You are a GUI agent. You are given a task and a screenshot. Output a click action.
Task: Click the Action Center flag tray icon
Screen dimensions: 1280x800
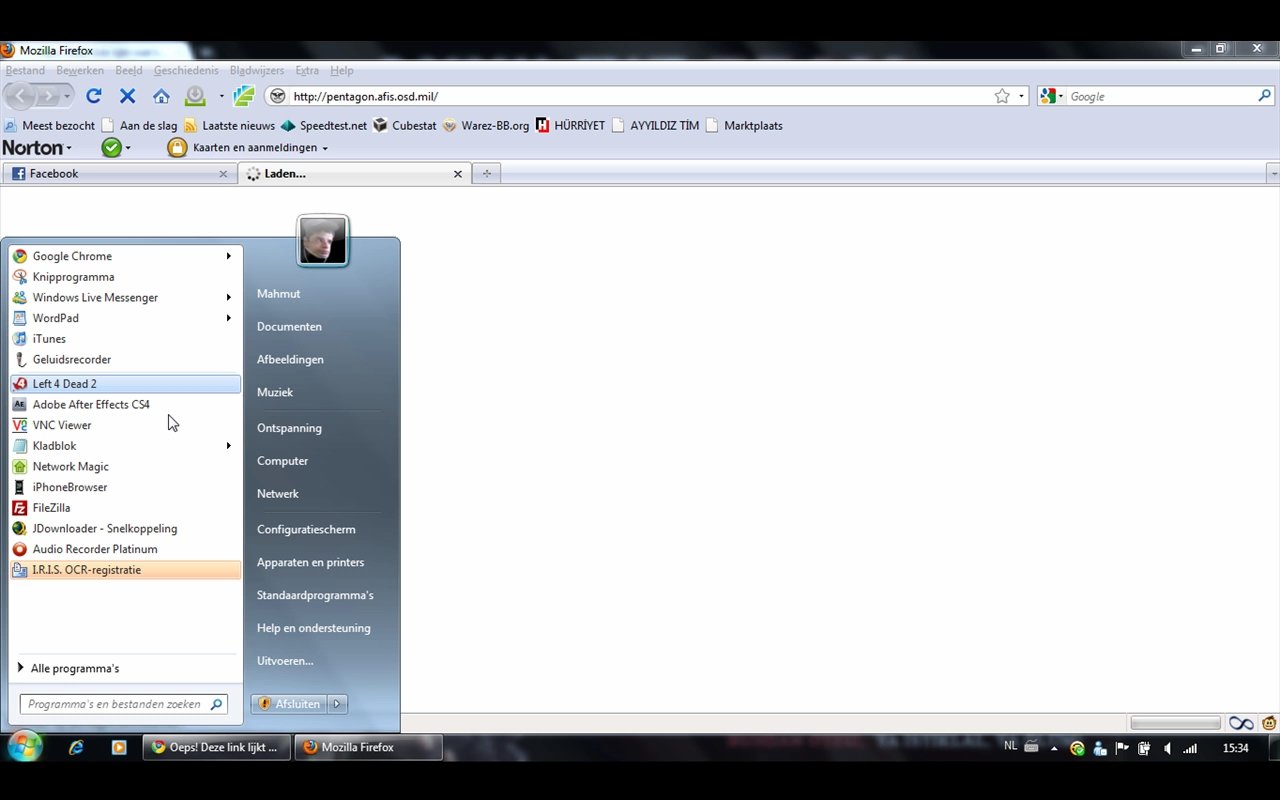tap(1122, 748)
